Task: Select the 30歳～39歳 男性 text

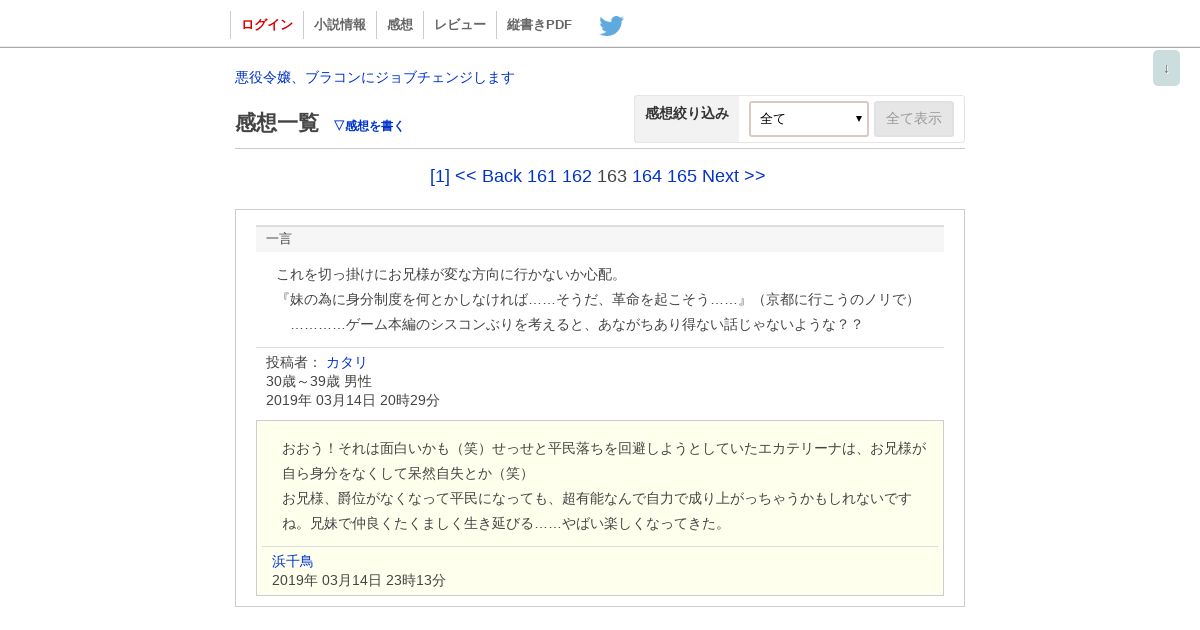Action: (x=319, y=381)
